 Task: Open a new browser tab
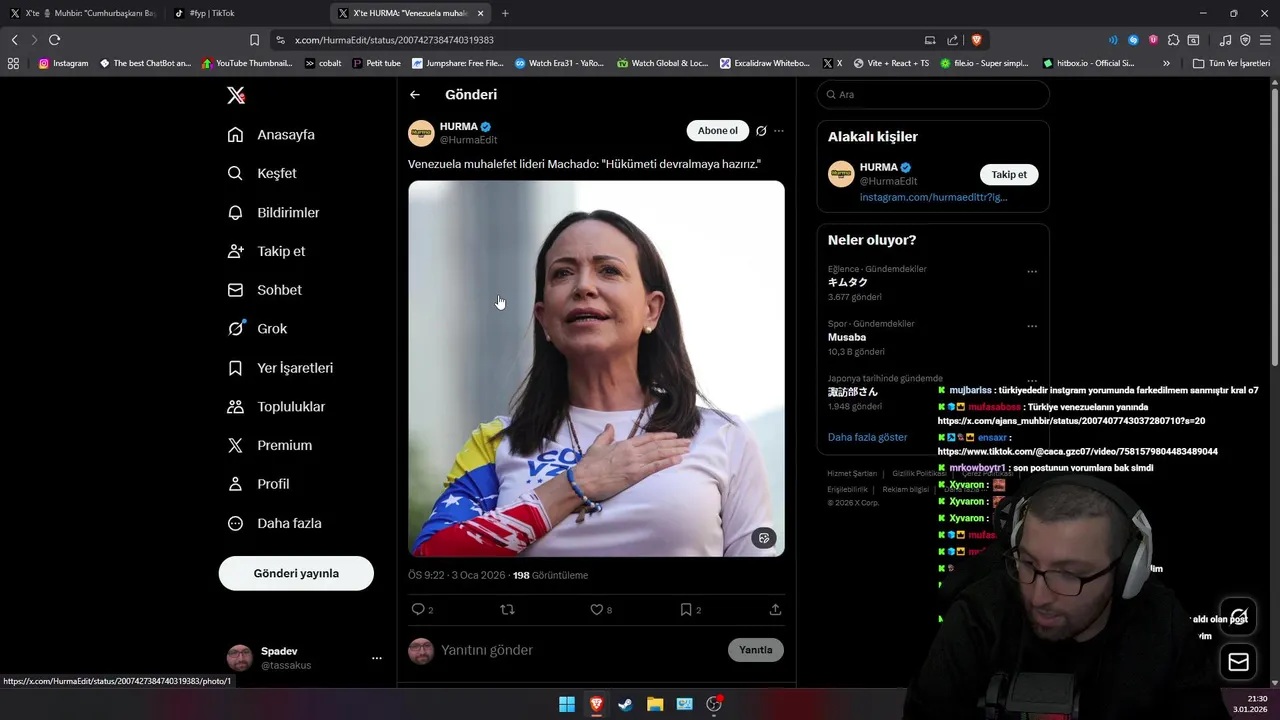[x=505, y=13]
